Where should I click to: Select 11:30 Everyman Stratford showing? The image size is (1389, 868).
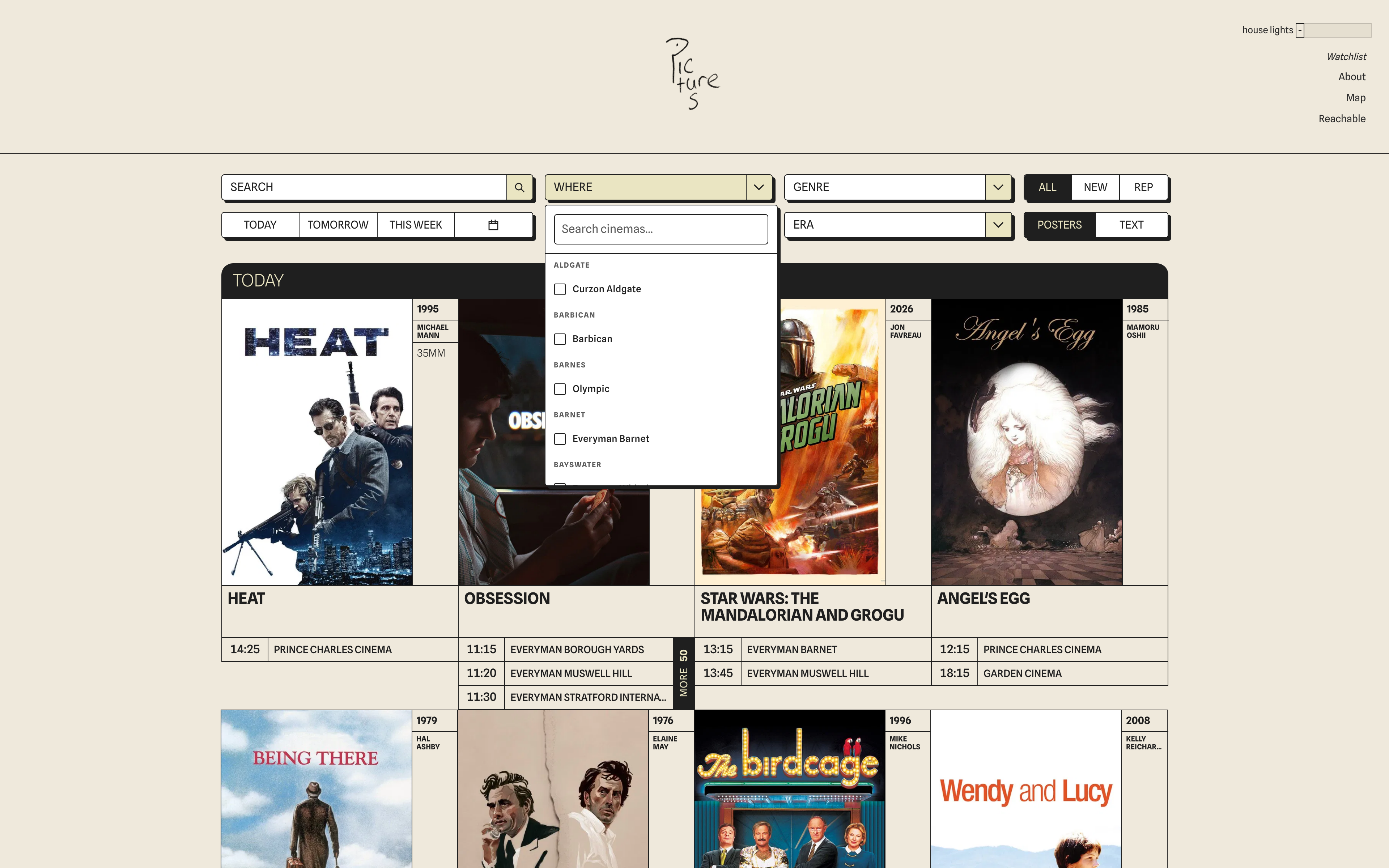pos(565,698)
